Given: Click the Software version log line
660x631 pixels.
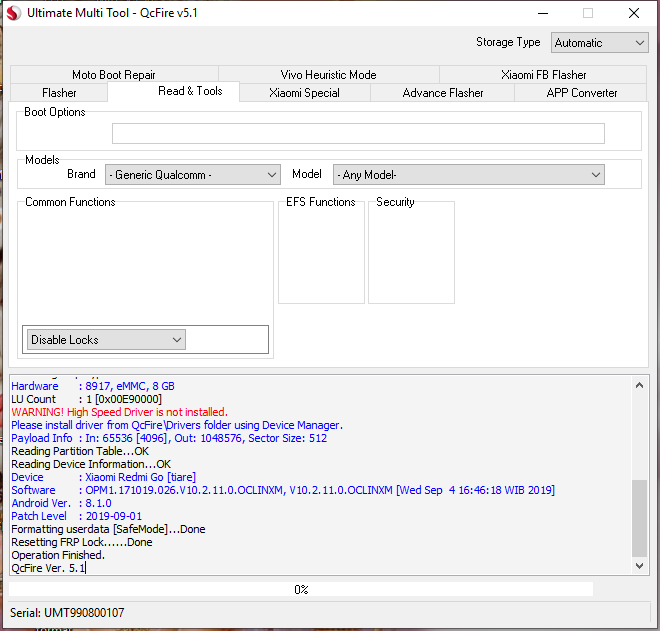Looking at the screenshot, I should tap(283, 490).
